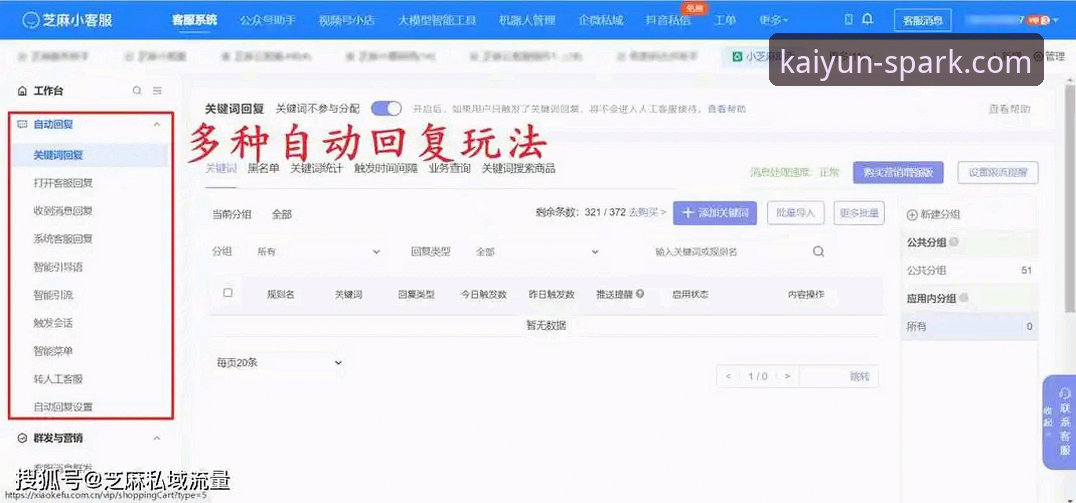Toggle the 关键词不参与分配 switch
This screenshot has height=503, width=1076.
(386, 108)
